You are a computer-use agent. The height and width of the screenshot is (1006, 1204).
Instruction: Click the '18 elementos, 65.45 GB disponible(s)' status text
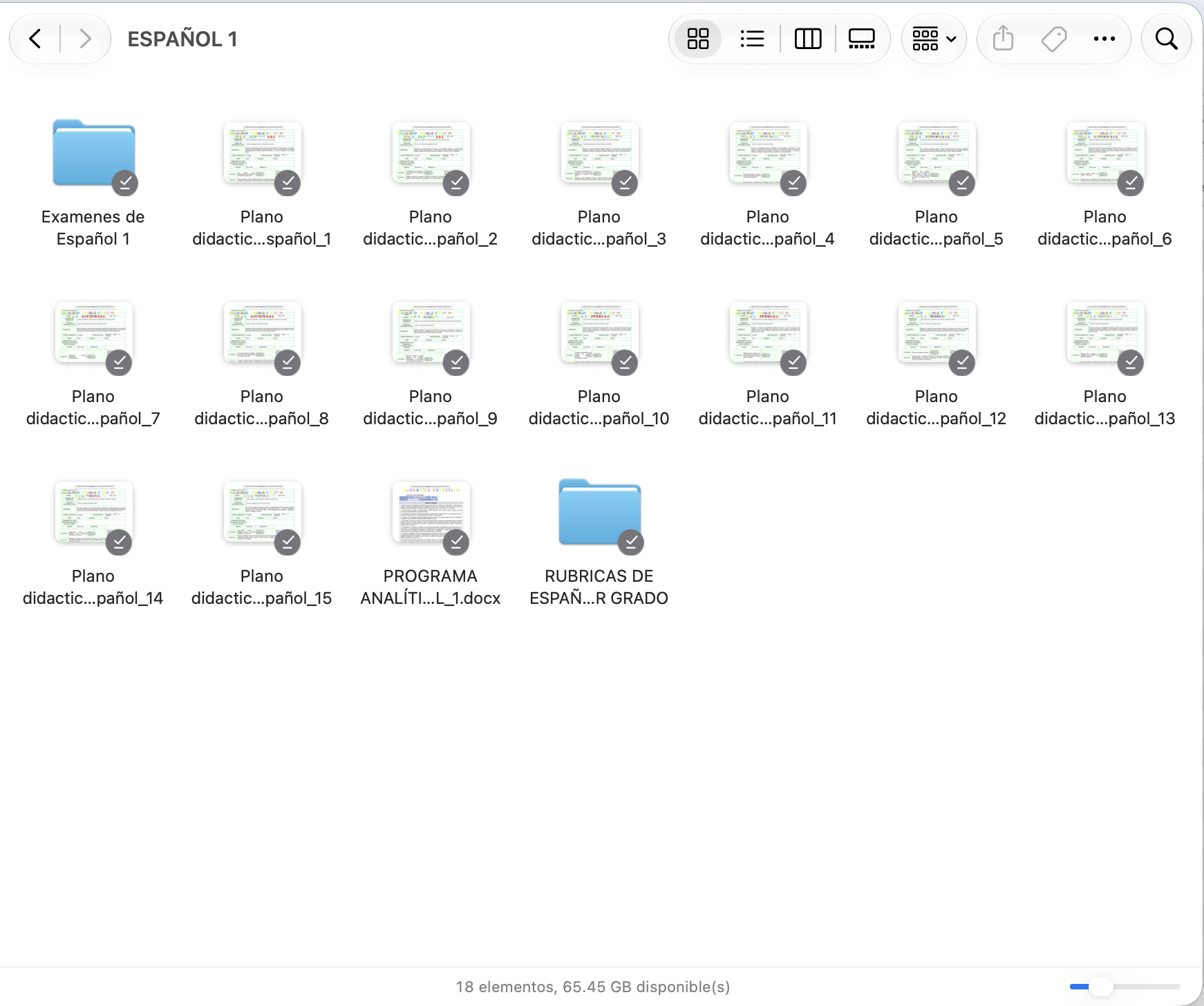pyautogui.click(x=593, y=987)
